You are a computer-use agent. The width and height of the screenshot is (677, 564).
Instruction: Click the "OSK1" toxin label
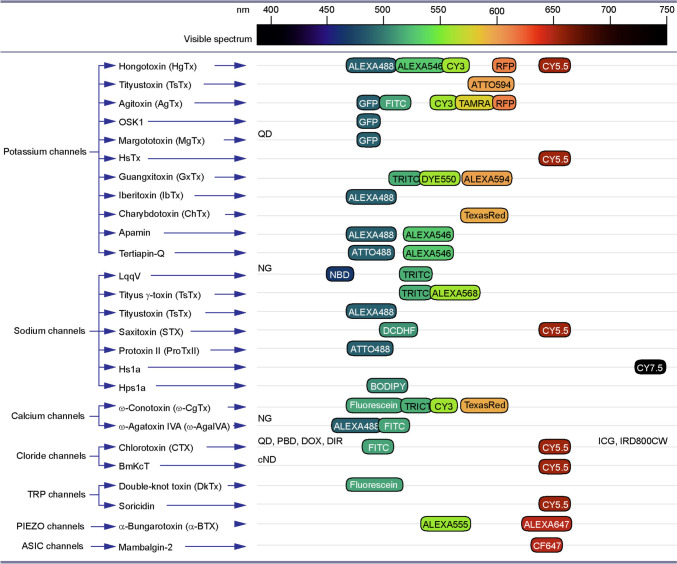coord(131,122)
